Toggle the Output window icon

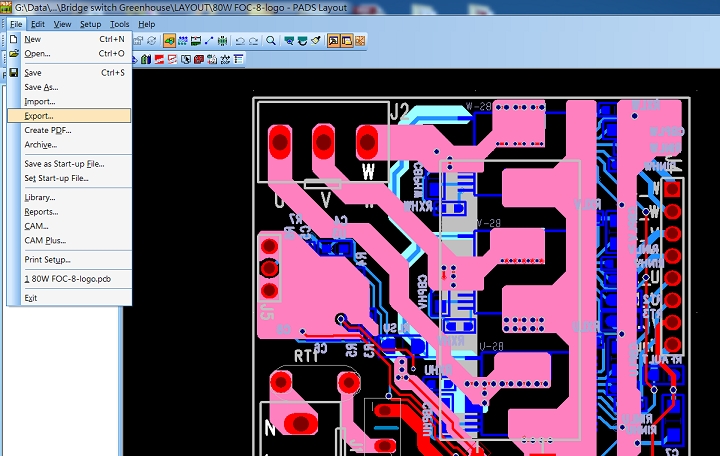point(346,41)
